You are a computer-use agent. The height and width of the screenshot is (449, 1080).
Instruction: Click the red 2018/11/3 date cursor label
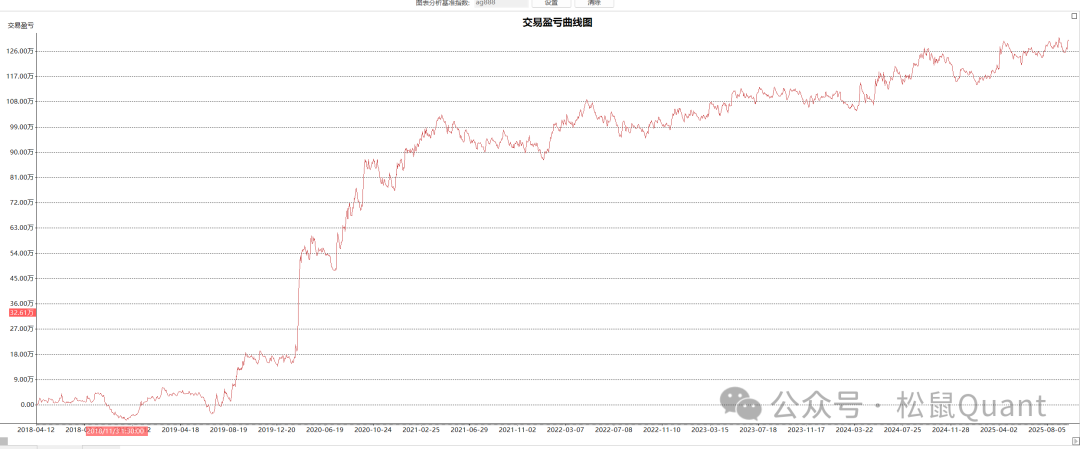click(x=117, y=429)
